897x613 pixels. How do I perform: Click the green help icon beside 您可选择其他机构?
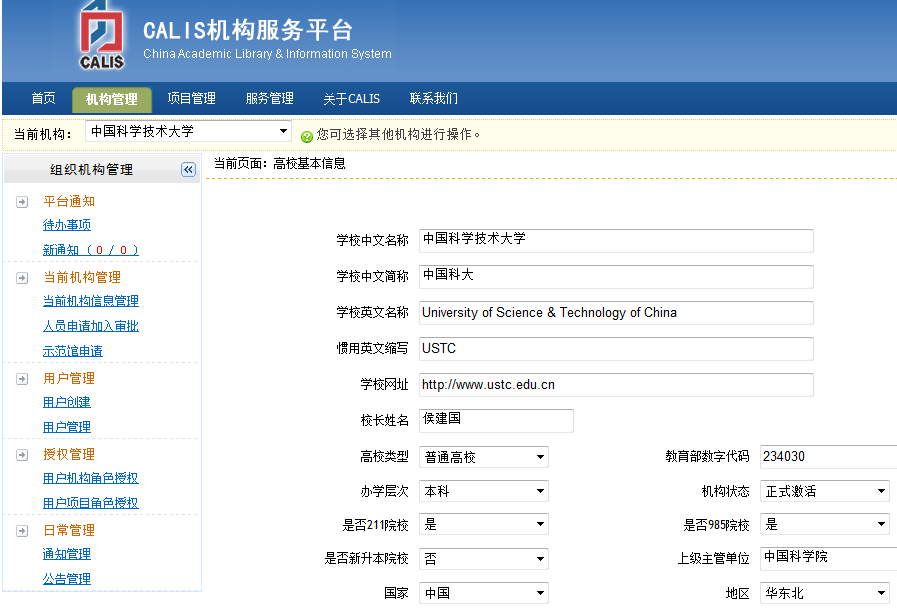[x=307, y=136]
